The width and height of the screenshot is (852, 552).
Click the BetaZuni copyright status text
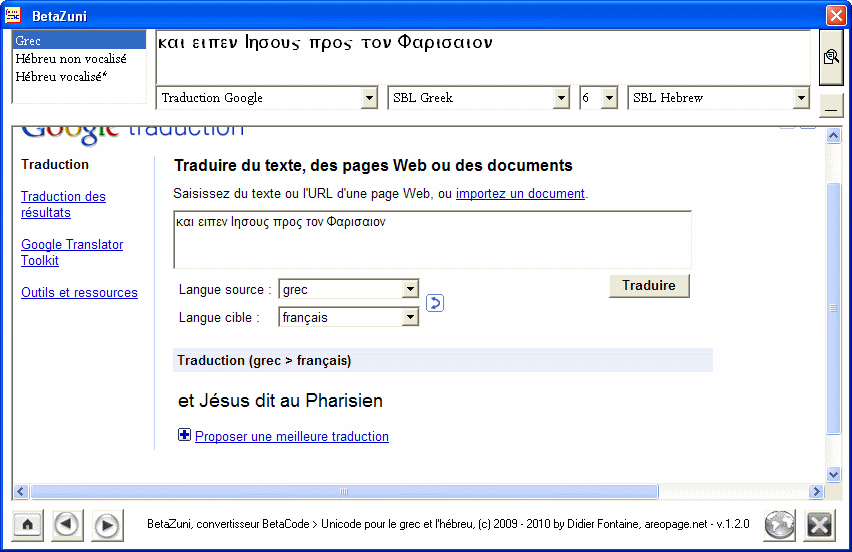click(448, 524)
